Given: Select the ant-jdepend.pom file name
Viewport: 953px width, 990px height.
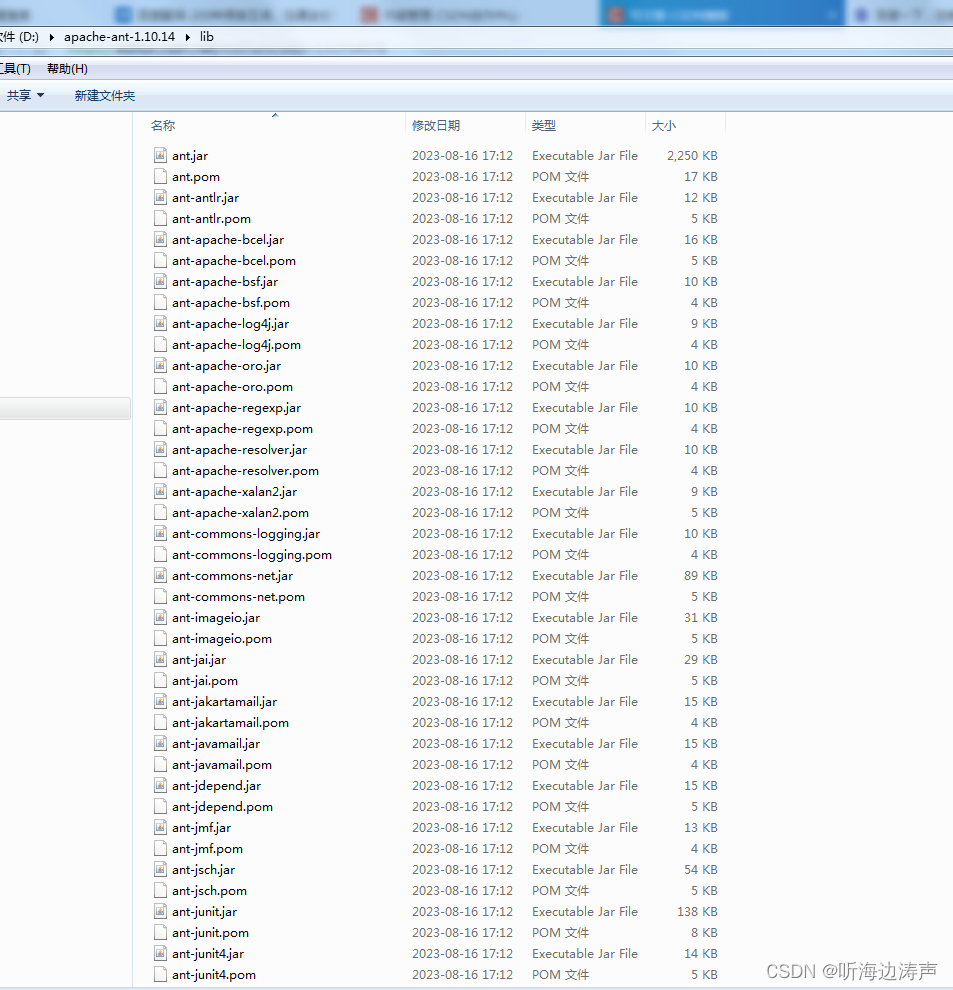Looking at the screenshot, I should point(222,806).
